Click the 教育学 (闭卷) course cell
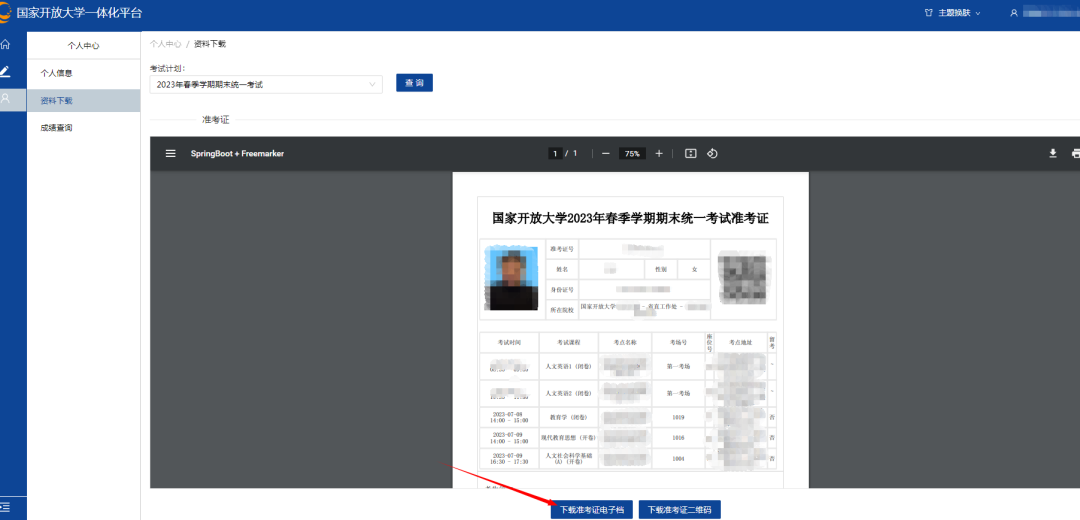 tap(568, 417)
